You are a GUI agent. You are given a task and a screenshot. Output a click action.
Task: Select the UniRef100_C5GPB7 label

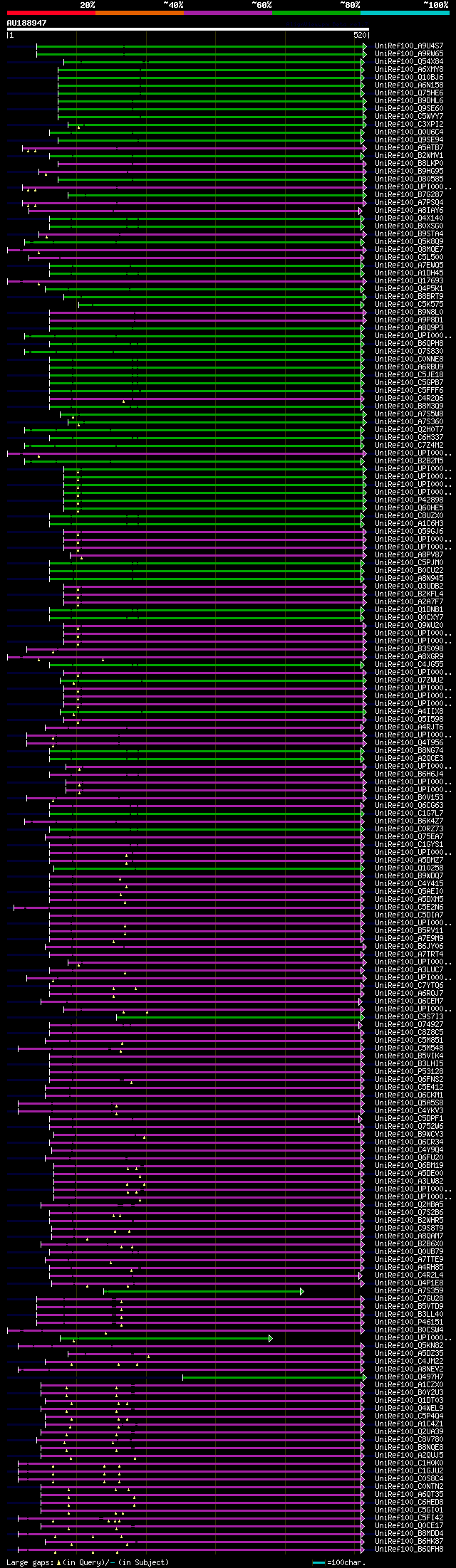pyautogui.click(x=409, y=382)
